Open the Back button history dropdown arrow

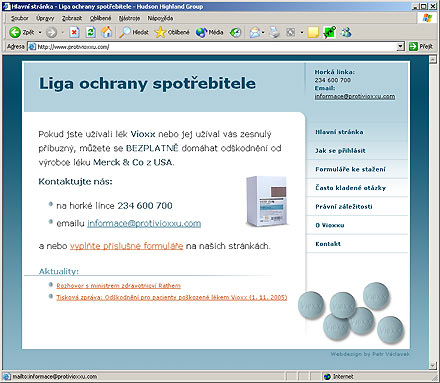(40, 33)
